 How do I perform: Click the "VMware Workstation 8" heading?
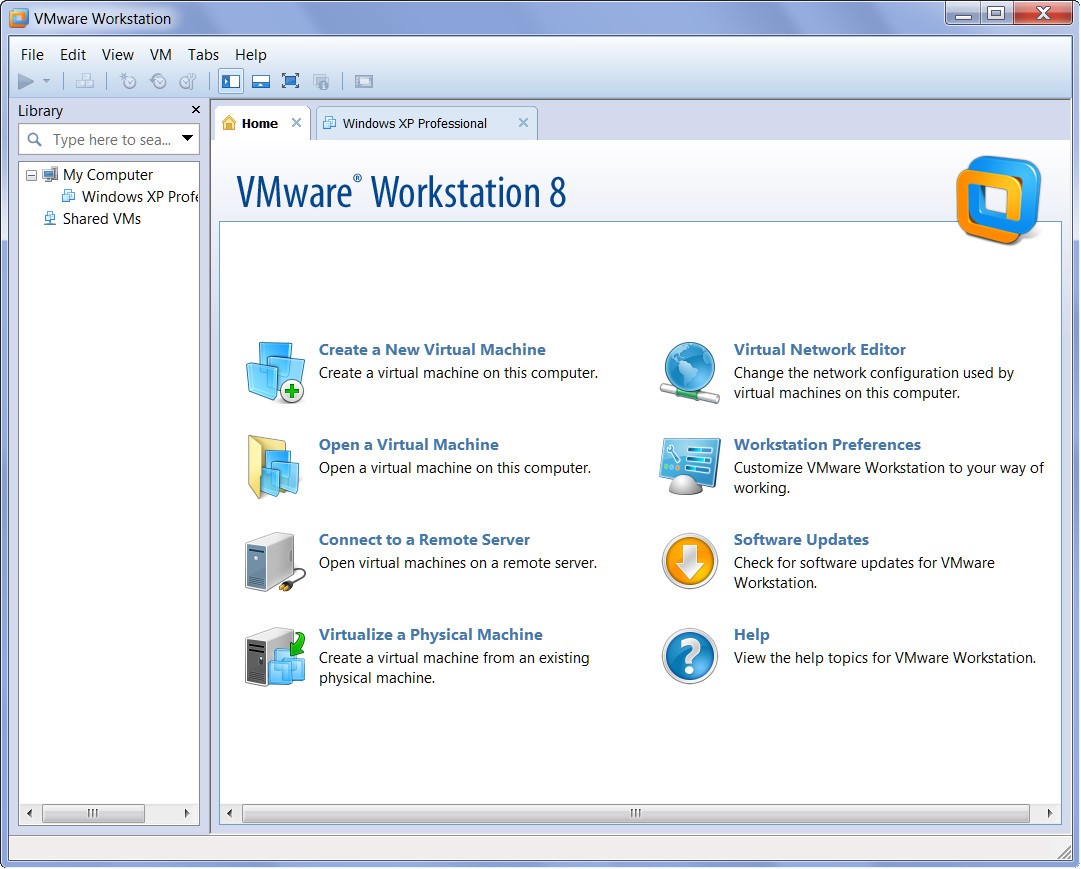tap(401, 192)
